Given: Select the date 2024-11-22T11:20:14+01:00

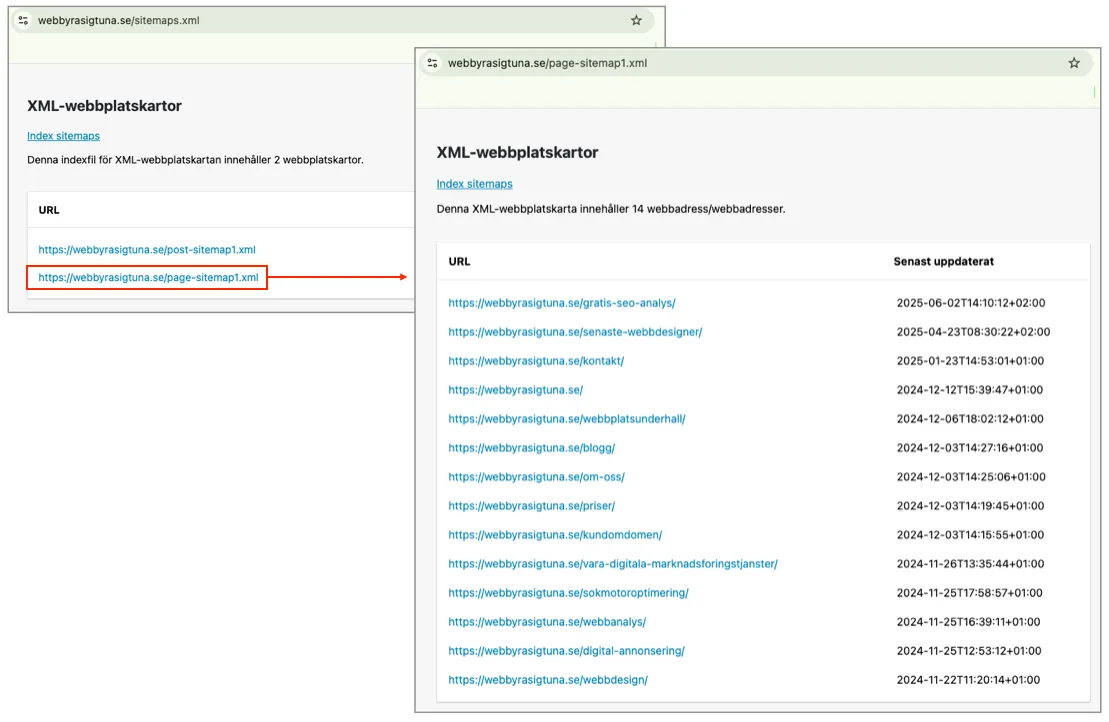Looking at the screenshot, I should (x=968, y=680).
